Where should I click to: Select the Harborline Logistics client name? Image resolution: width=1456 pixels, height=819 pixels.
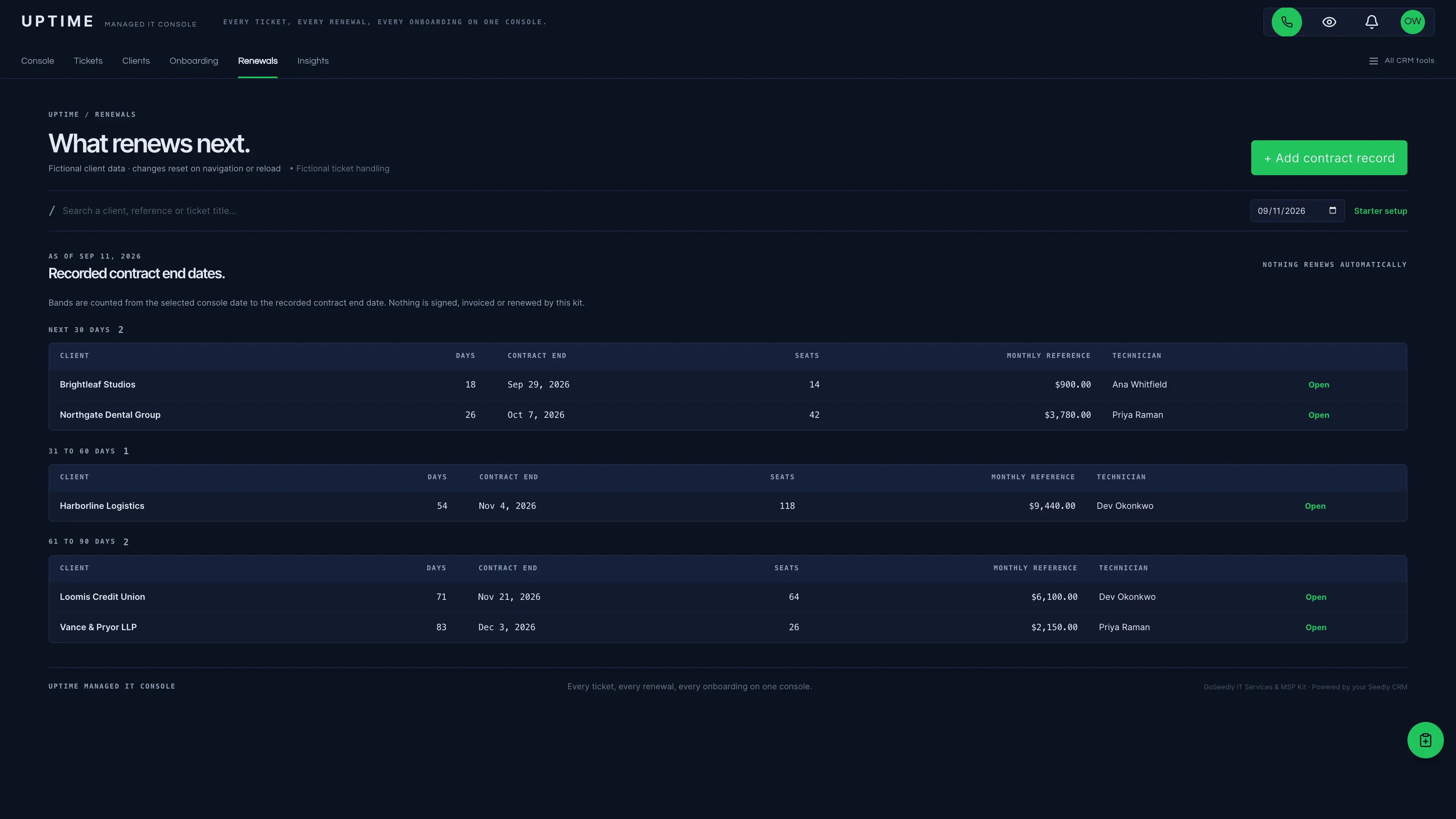click(x=102, y=506)
